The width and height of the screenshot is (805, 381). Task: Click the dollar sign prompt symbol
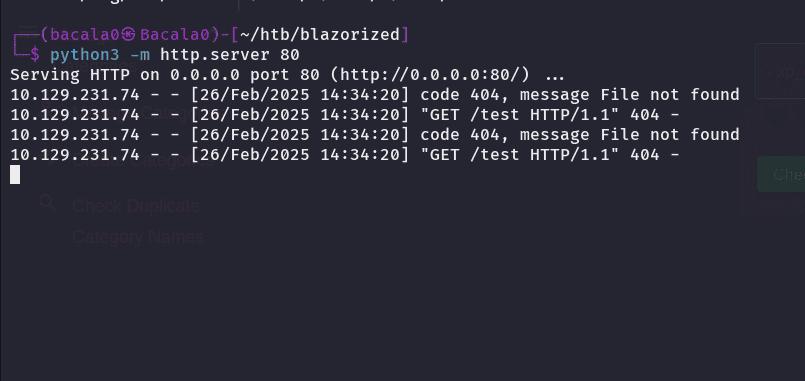tap(35, 55)
